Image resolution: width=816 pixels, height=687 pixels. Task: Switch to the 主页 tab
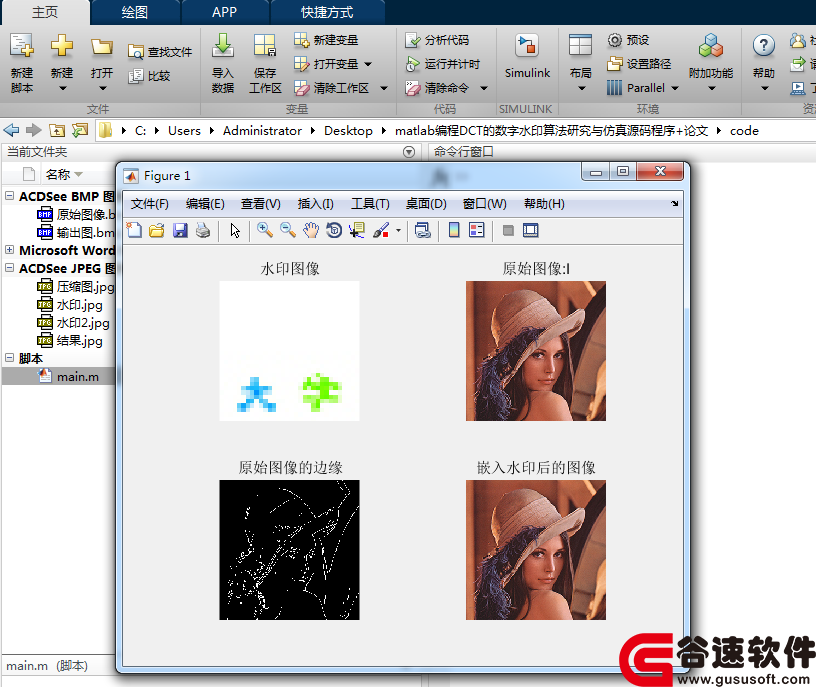(x=45, y=12)
